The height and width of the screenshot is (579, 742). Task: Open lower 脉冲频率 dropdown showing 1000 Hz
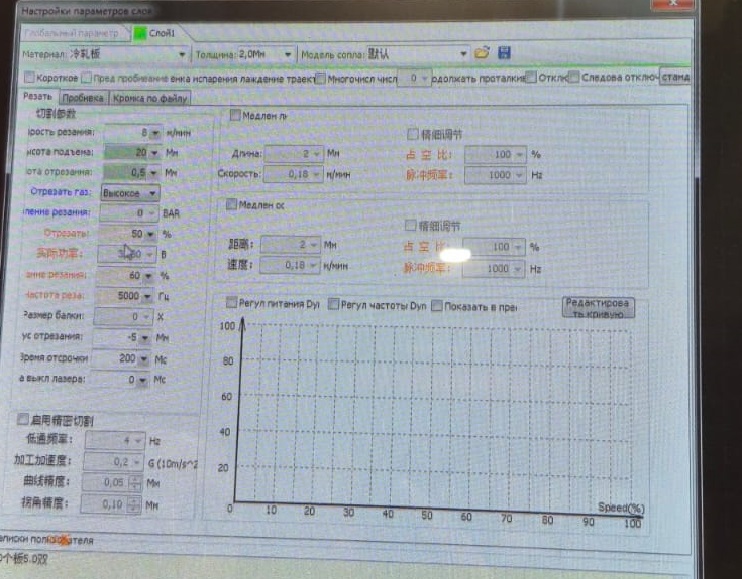[x=517, y=269]
